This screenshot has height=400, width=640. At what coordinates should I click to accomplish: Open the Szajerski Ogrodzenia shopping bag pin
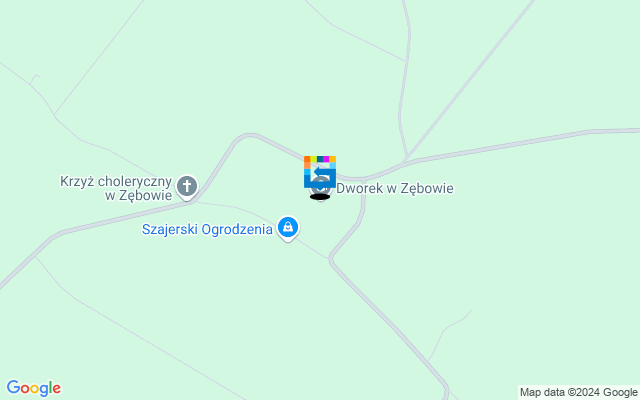288,227
